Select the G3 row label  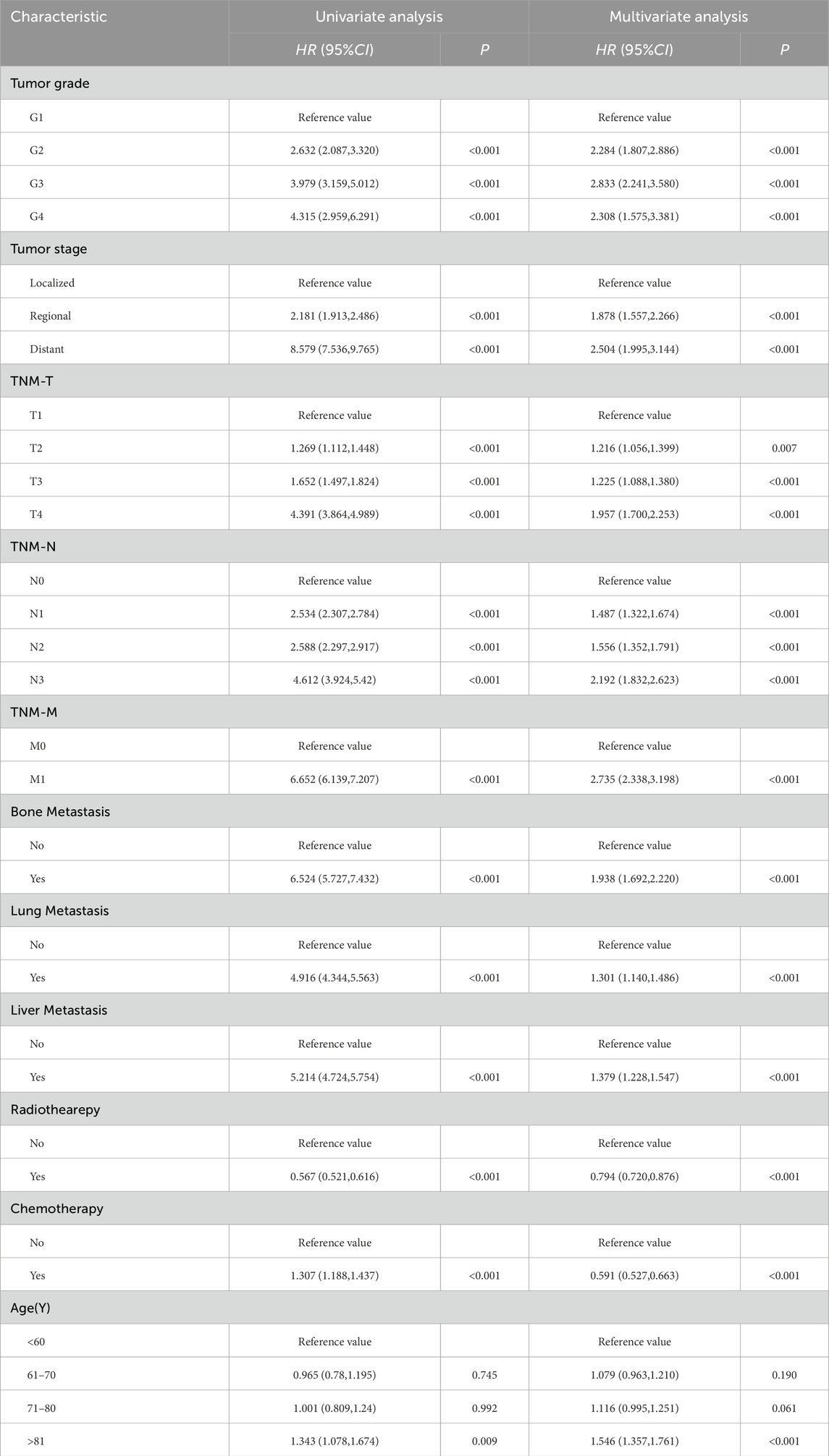[37, 184]
